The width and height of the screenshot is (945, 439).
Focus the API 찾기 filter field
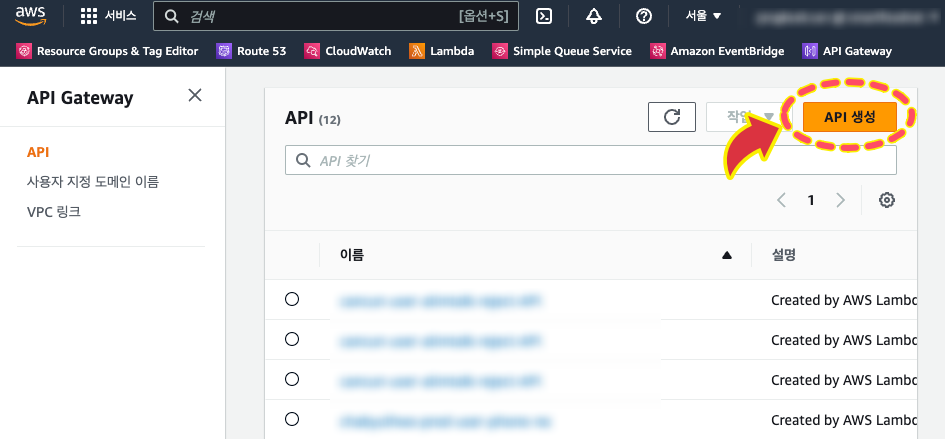[591, 160]
